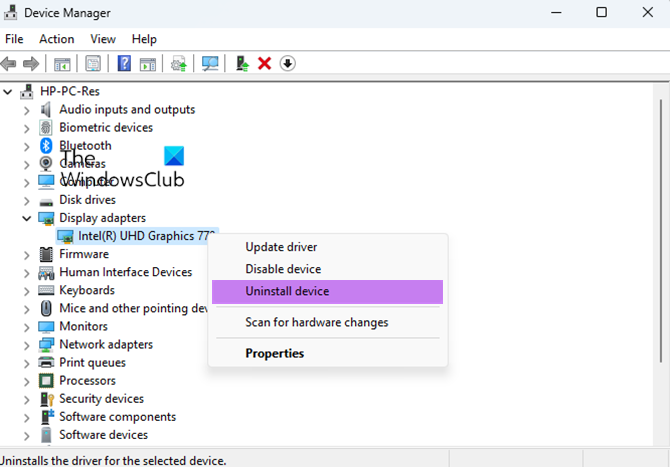Expand the Firmware node

26,255
